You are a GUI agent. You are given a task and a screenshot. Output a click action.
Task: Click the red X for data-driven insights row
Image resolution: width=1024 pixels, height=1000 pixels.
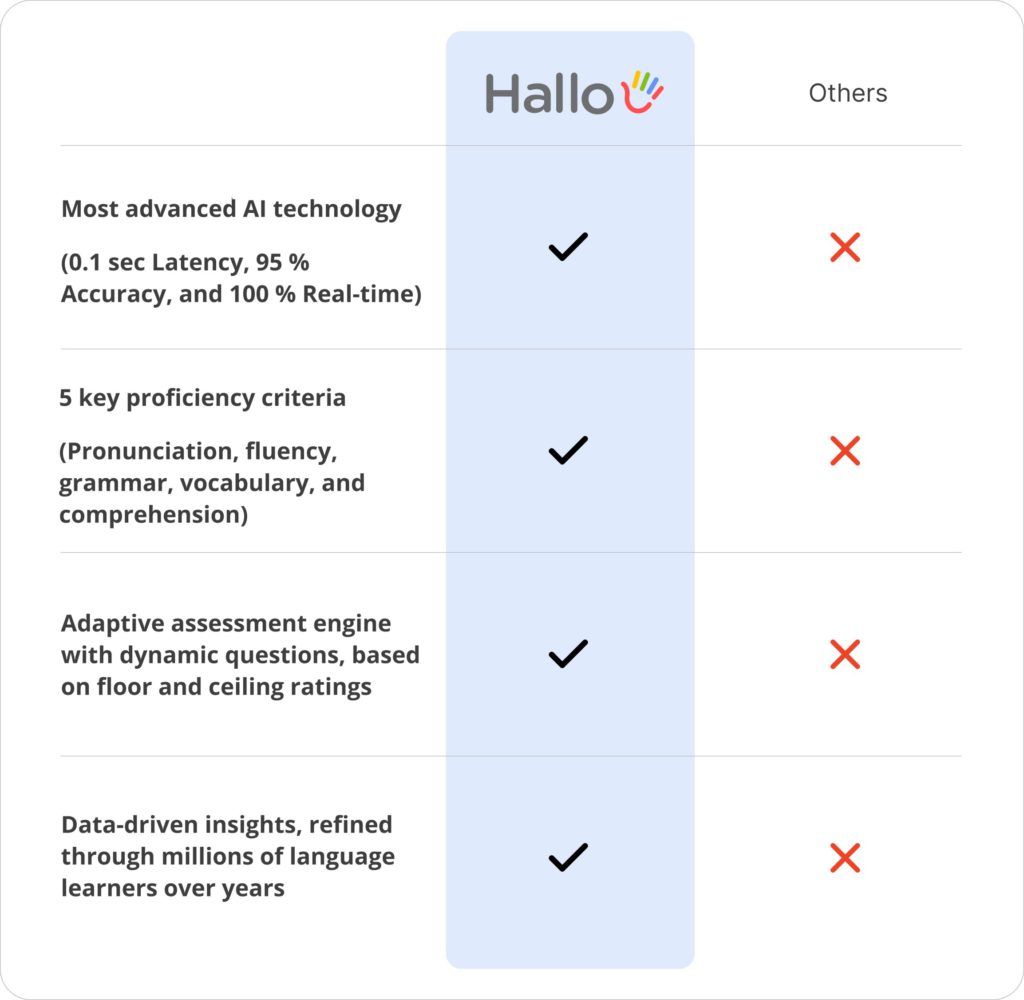pos(845,858)
